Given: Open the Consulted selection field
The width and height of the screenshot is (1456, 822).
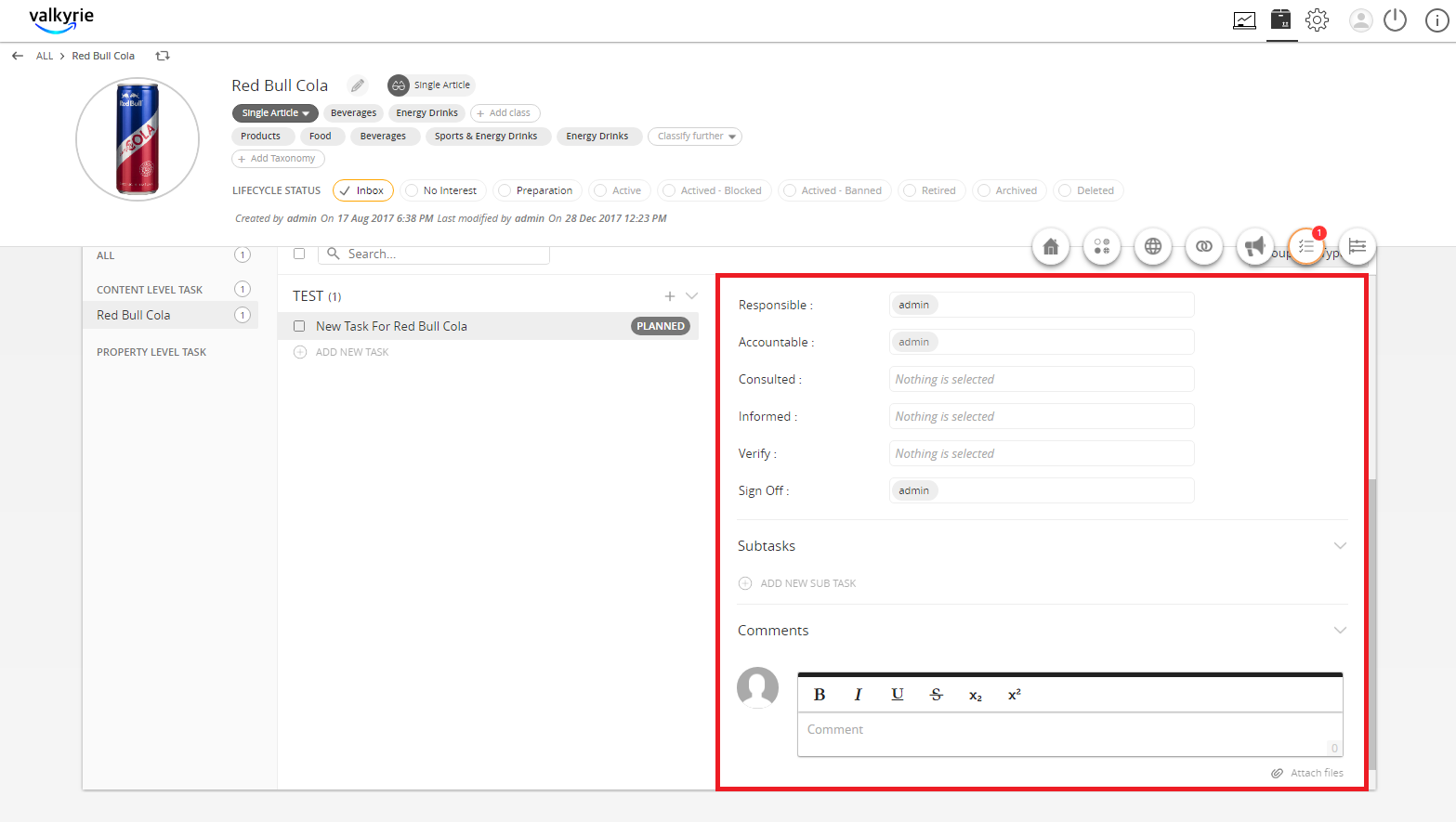Looking at the screenshot, I should pyautogui.click(x=1042, y=379).
